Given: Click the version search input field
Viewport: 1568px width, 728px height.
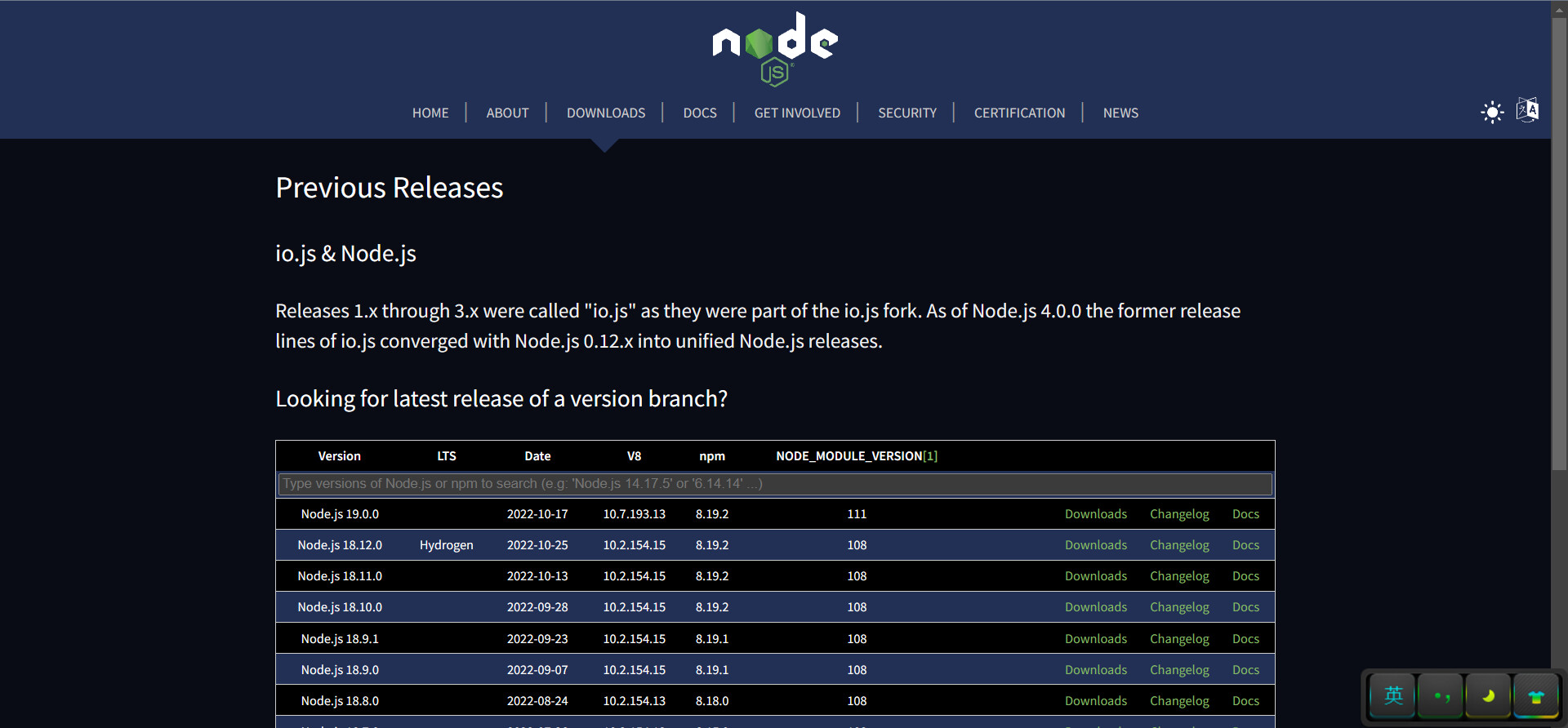Looking at the screenshot, I should click(775, 484).
